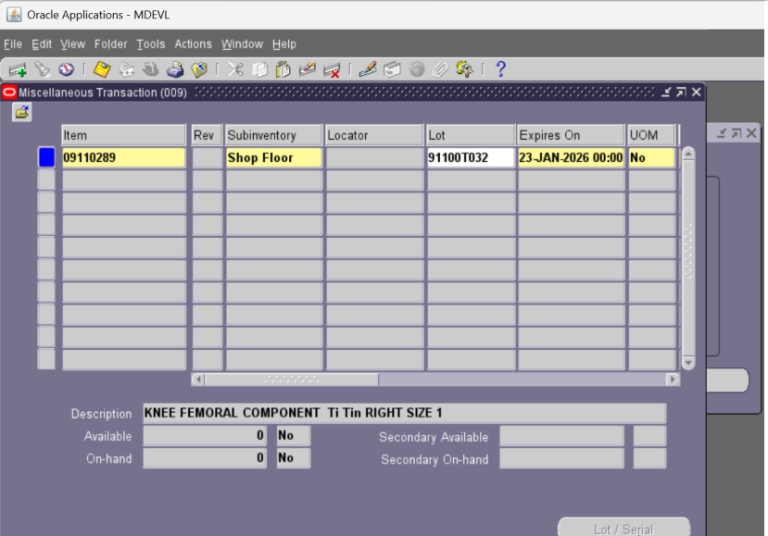Click the Folder Tools toolbar icon
The width and height of the screenshot is (768, 536).
[x=464, y=70]
